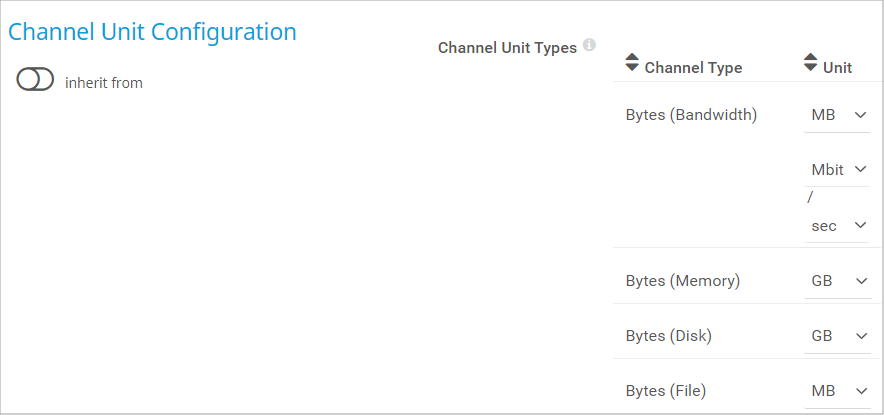Sort by the Unit column header
The image size is (884, 415).
click(x=837, y=68)
